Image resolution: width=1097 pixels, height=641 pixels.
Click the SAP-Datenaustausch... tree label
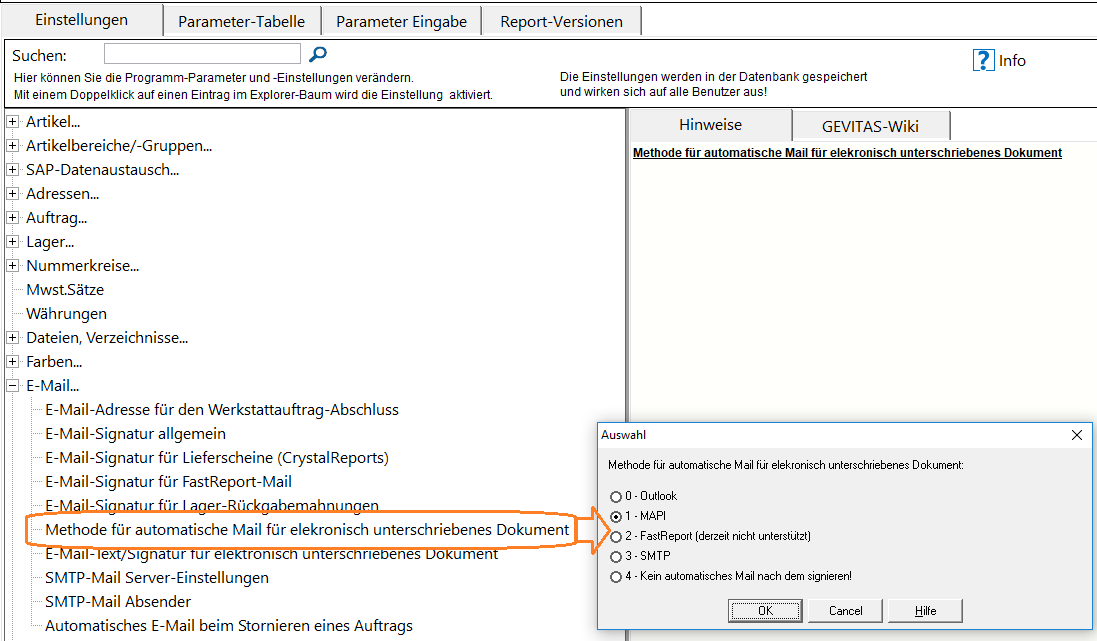(x=102, y=169)
